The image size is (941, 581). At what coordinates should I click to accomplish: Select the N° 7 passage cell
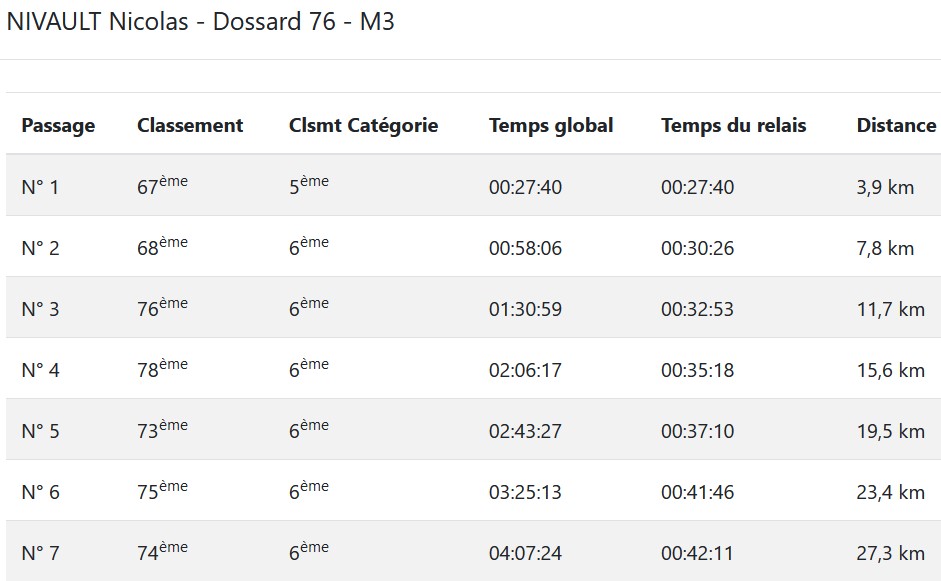tap(40, 553)
